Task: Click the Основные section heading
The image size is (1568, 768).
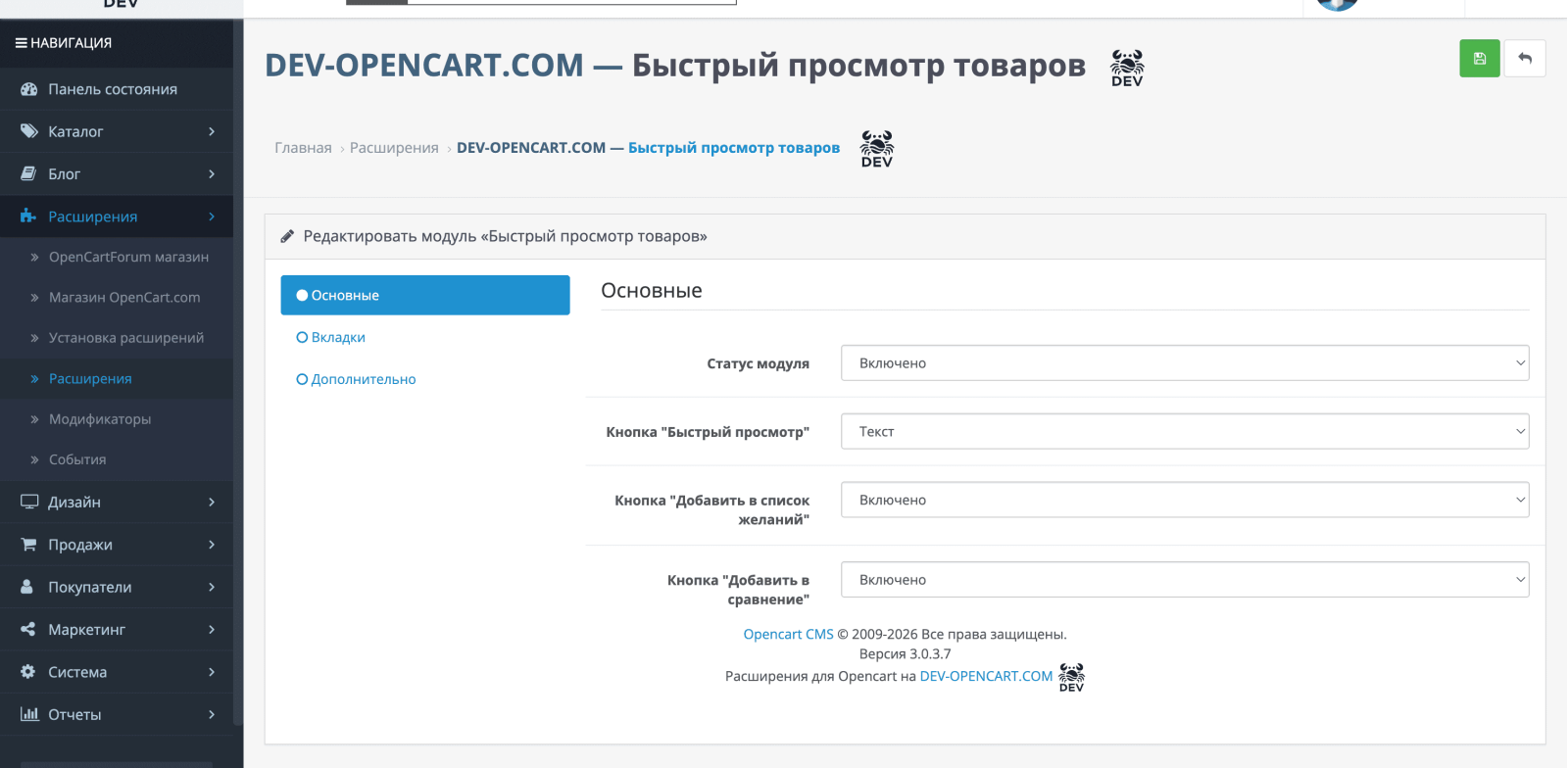Action: pos(652,291)
